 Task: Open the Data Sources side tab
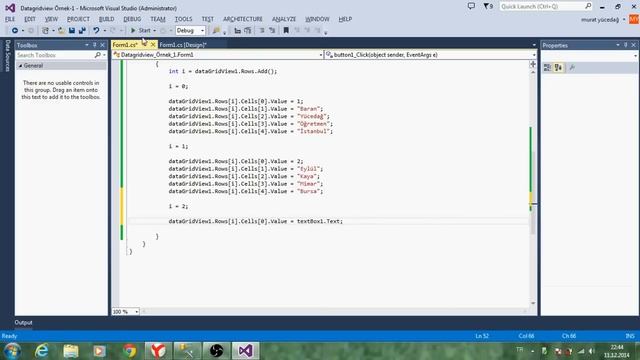[x=7, y=56]
